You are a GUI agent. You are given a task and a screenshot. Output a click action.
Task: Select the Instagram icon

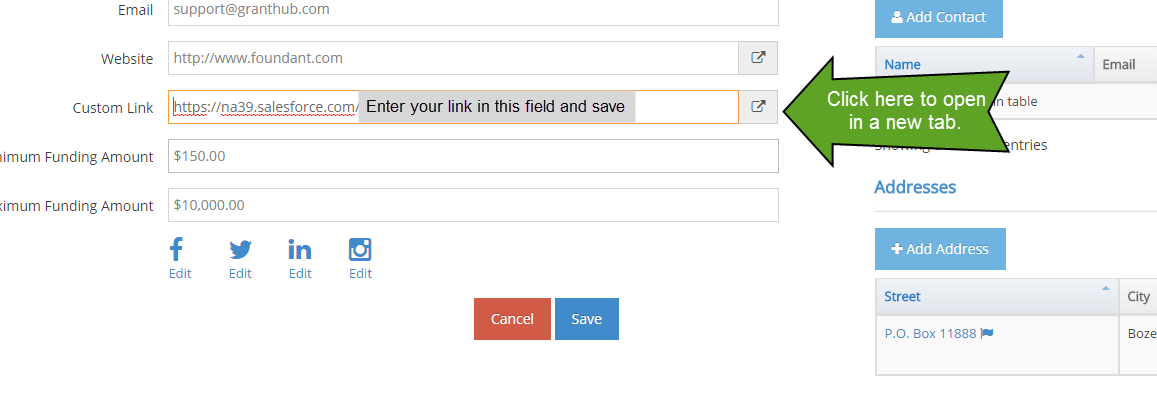[360, 250]
